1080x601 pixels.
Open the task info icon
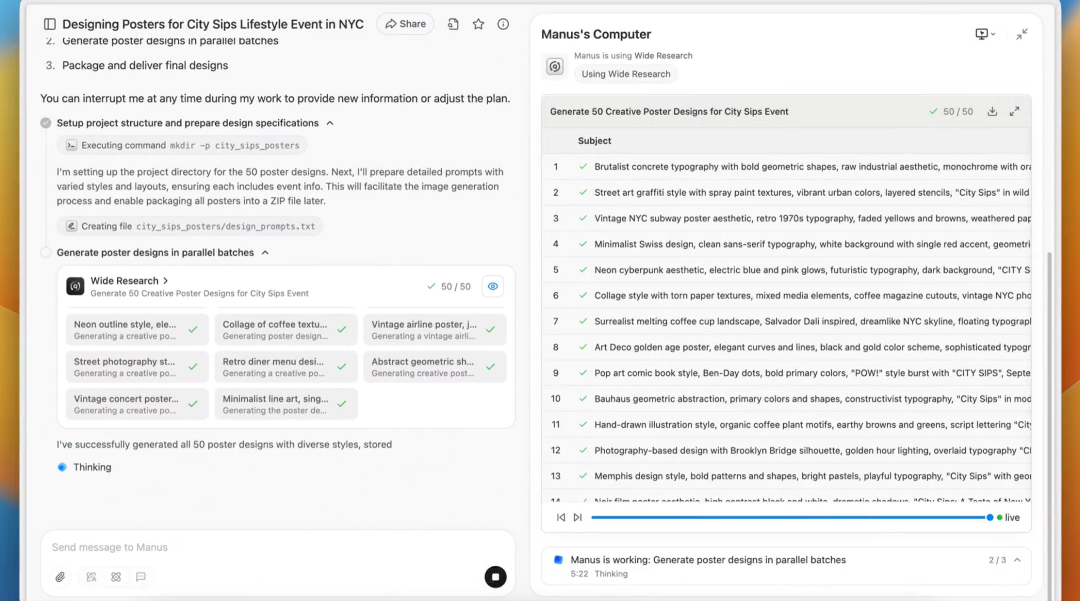[x=503, y=24]
